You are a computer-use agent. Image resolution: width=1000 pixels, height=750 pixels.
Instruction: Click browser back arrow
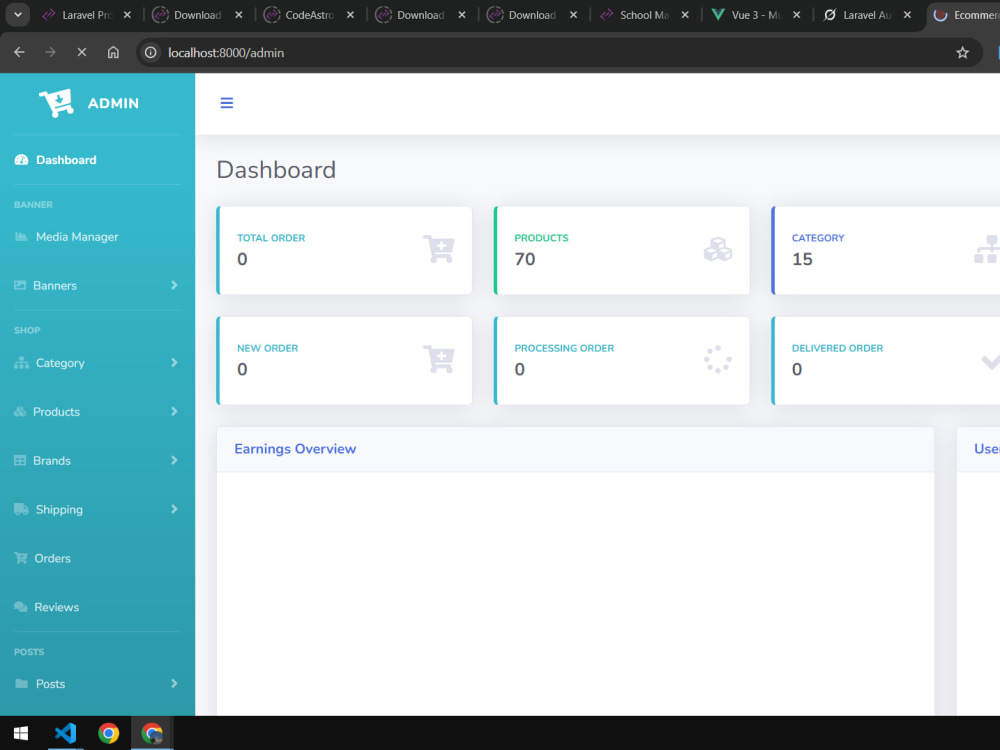pyautogui.click(x=19, y=52)
